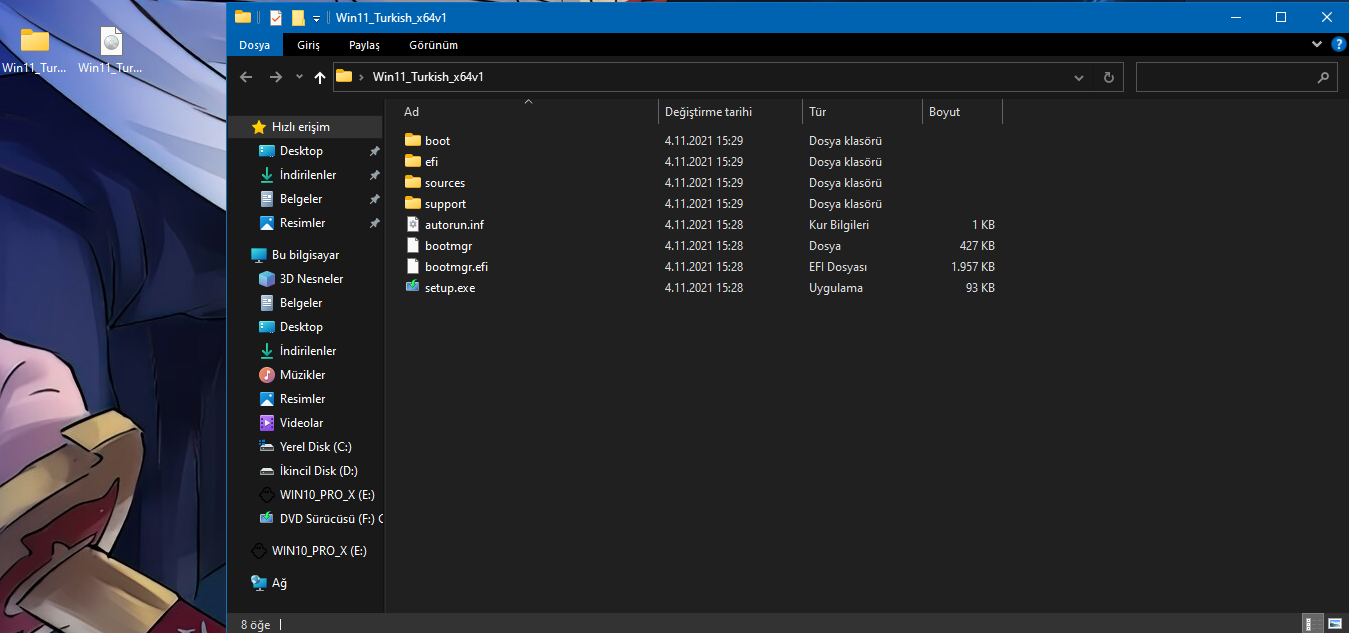Click the 93 KB size cell

pos(980,288)
